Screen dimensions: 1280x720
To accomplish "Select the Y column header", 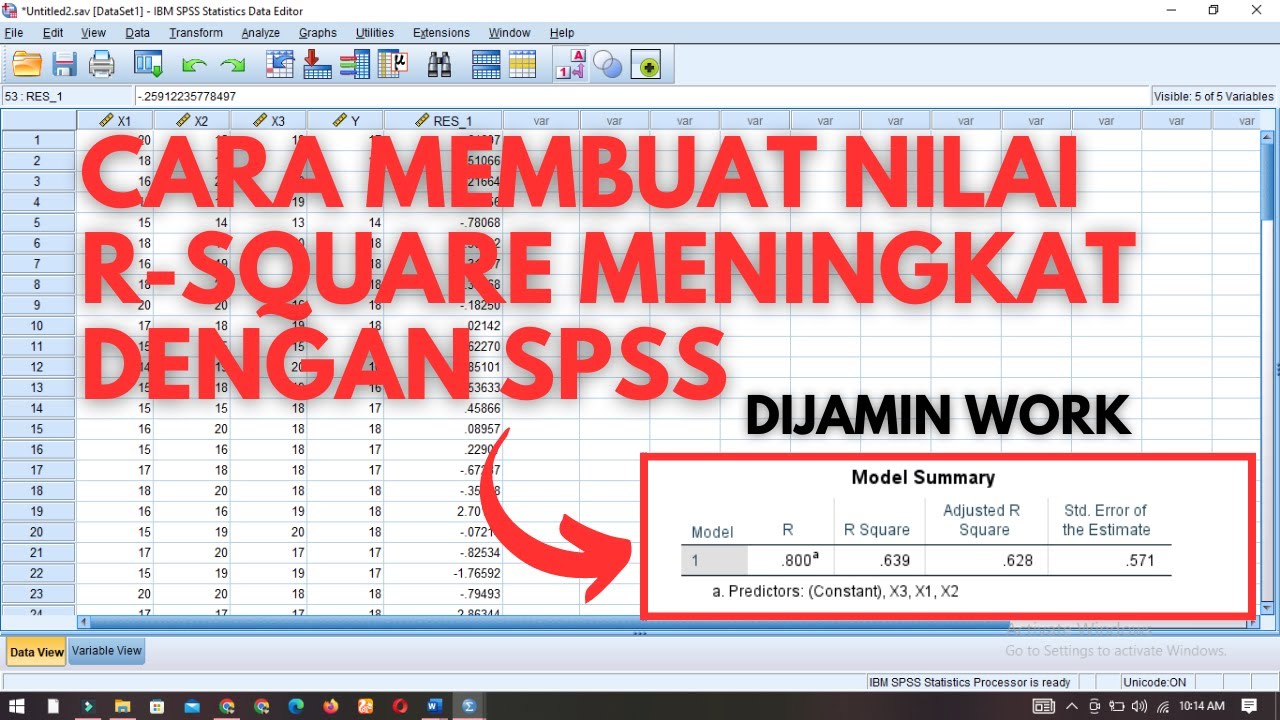I will tap(346, 121).
